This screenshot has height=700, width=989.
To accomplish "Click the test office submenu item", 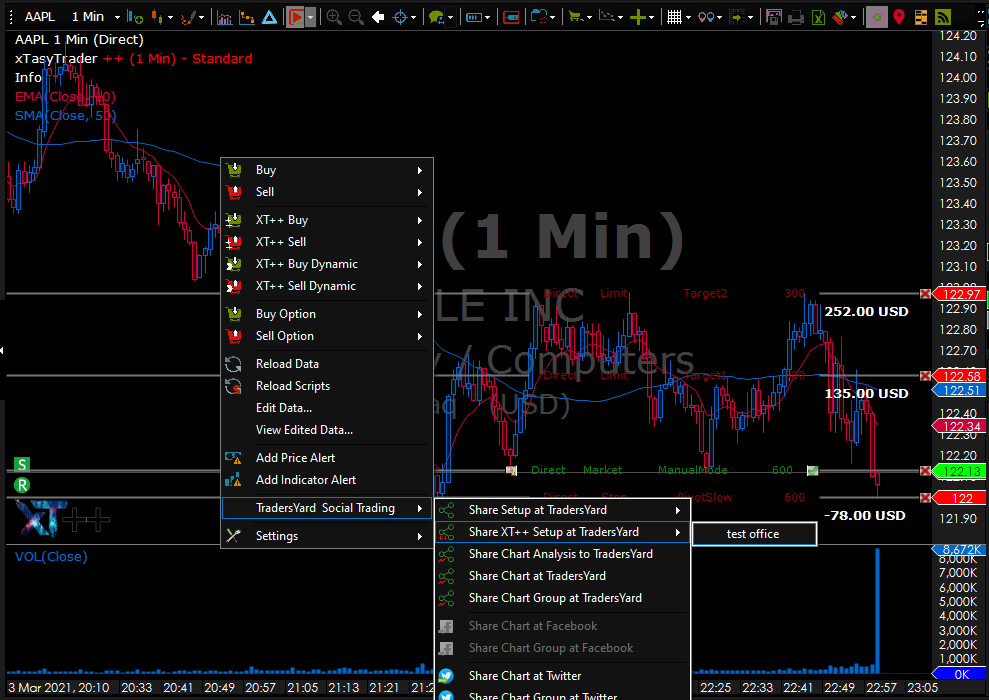I will (754, 534).
